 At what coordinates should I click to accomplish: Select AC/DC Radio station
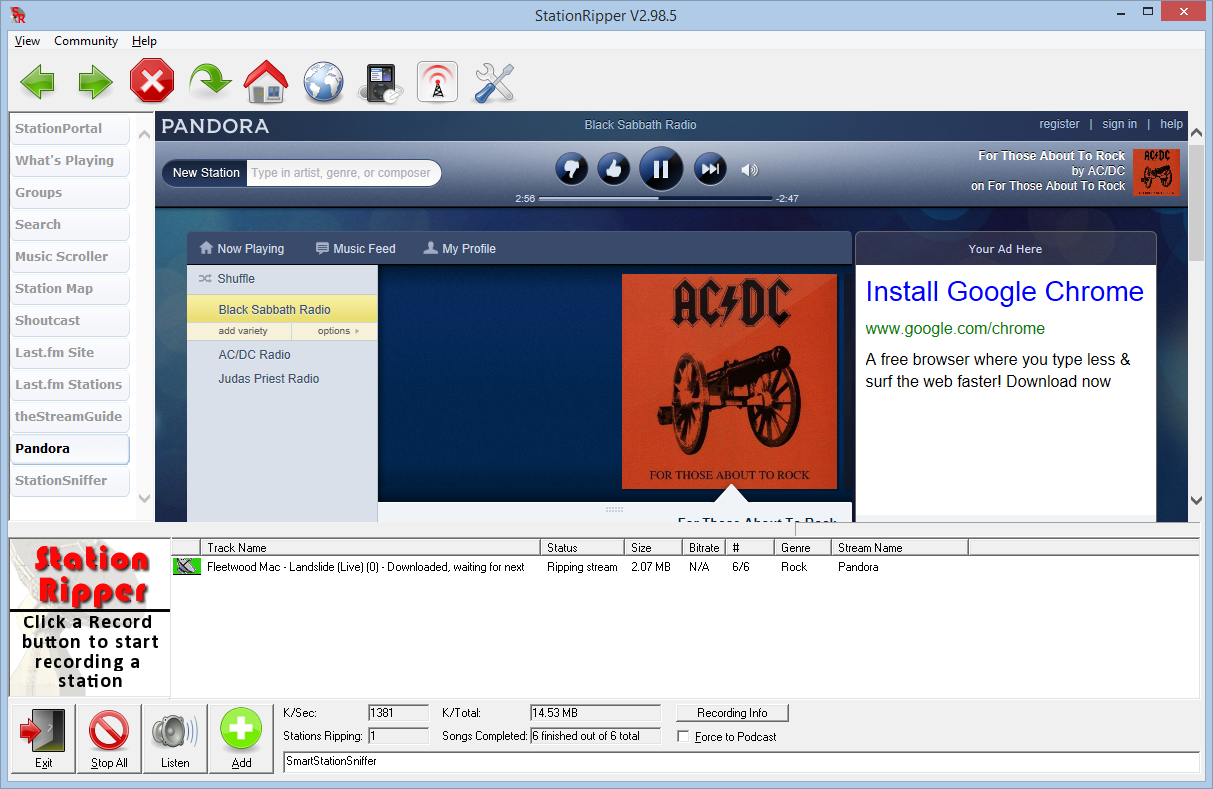(255, 355)
